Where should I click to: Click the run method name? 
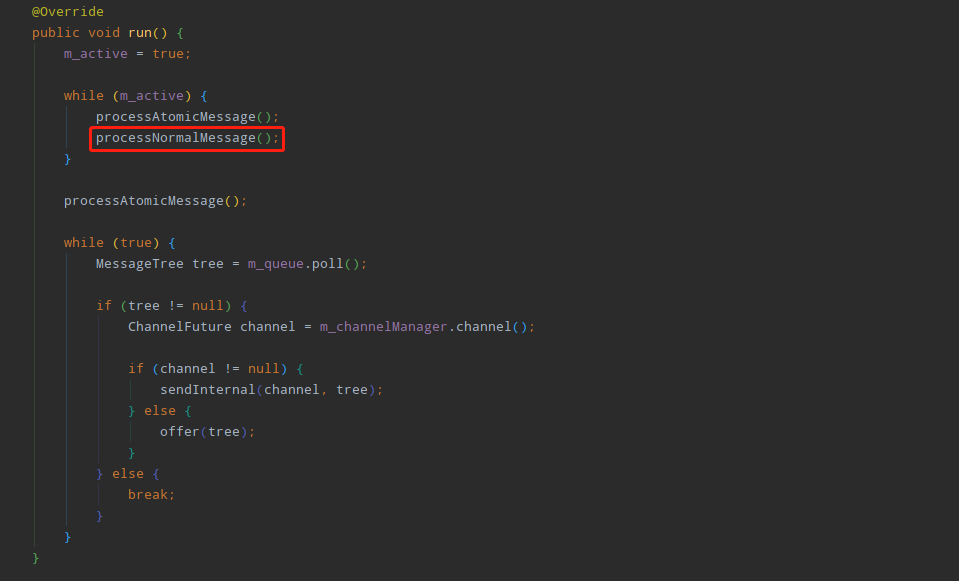(140, 33)
